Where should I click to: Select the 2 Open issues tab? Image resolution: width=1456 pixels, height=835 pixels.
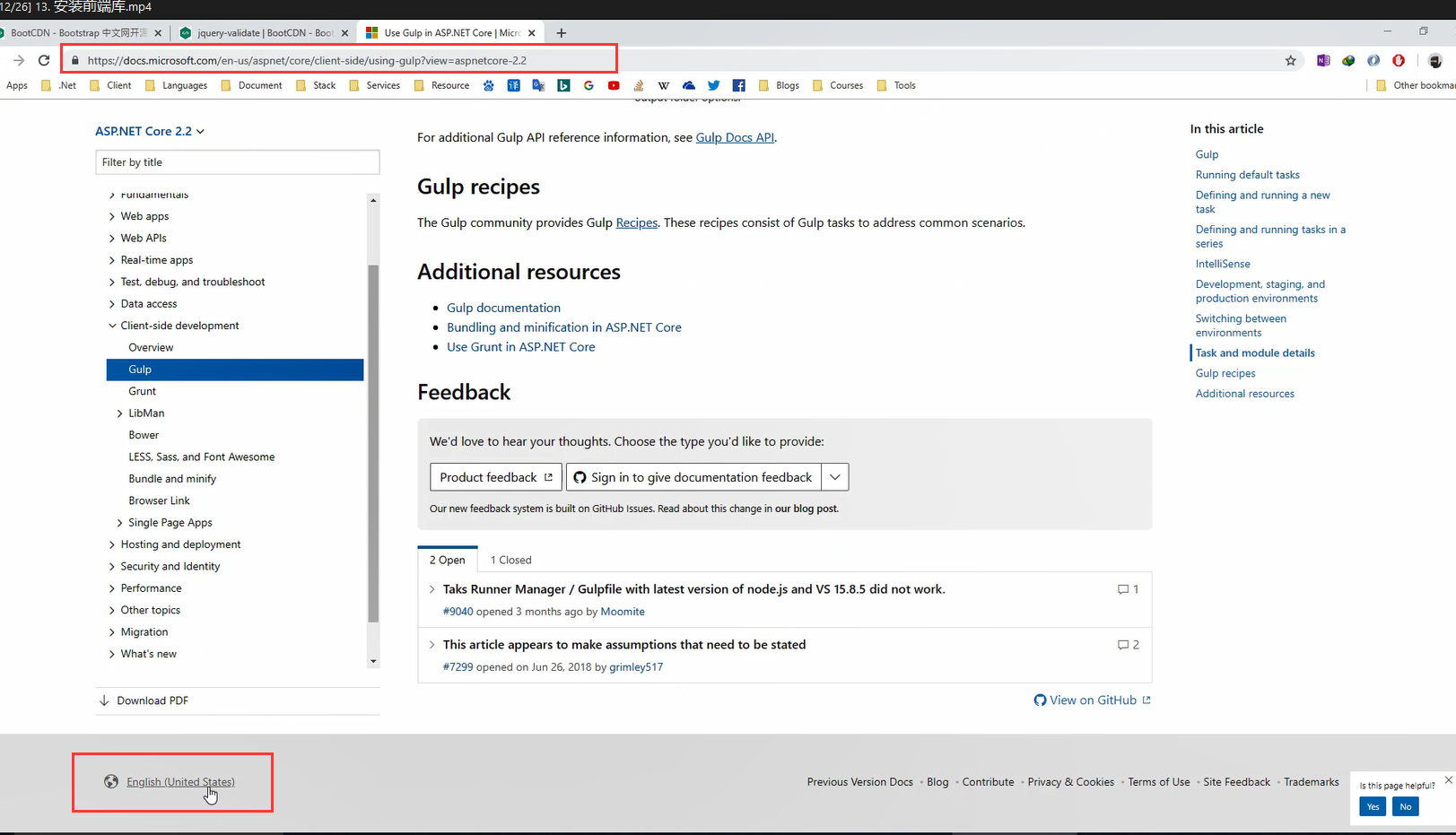click(447, 560)
